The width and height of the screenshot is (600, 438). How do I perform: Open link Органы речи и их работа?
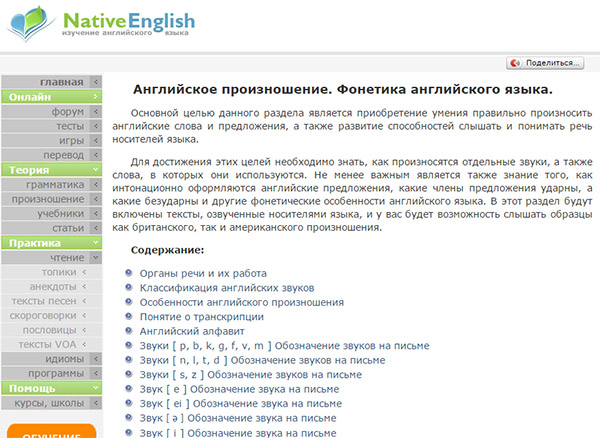(203, 272)
